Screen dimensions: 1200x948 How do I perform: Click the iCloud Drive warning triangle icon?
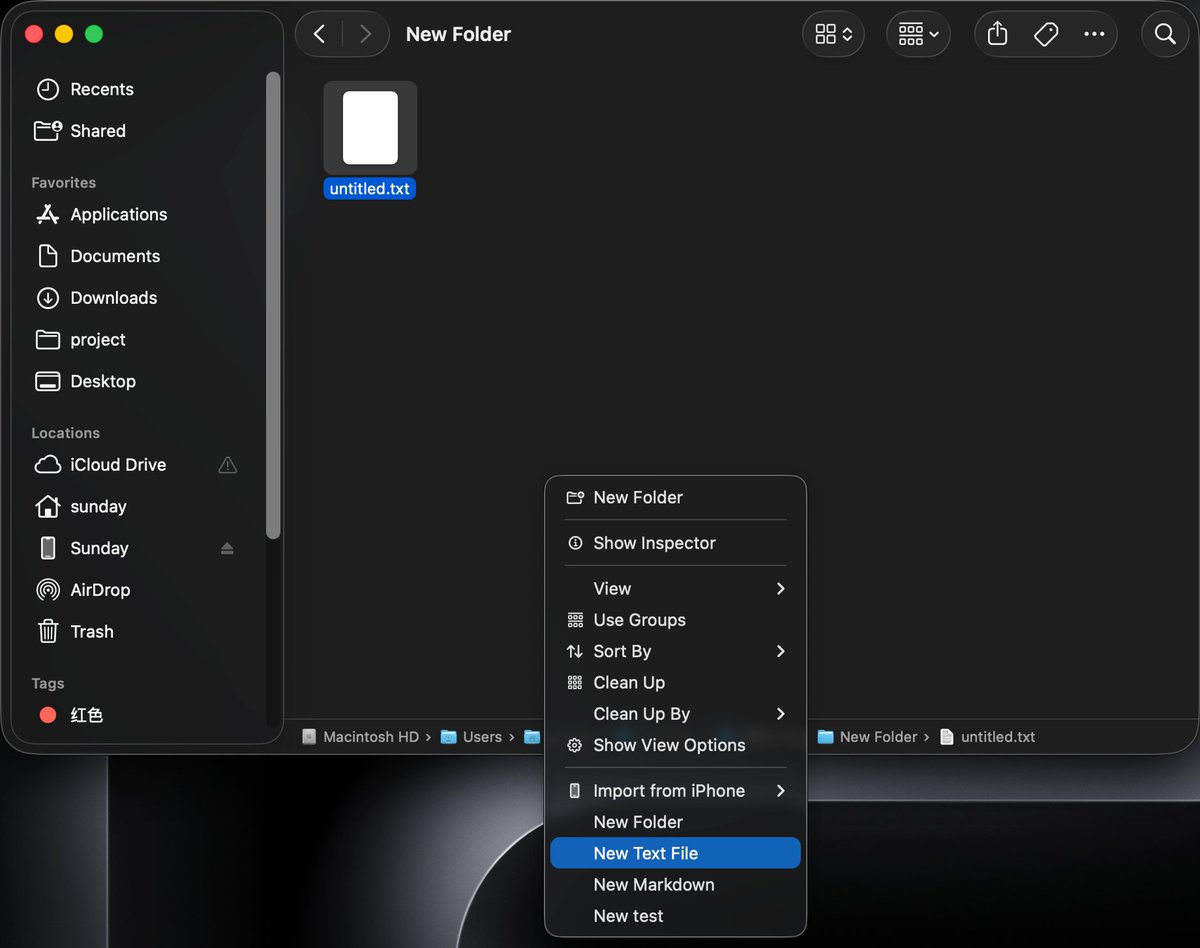tap(228, 465)
